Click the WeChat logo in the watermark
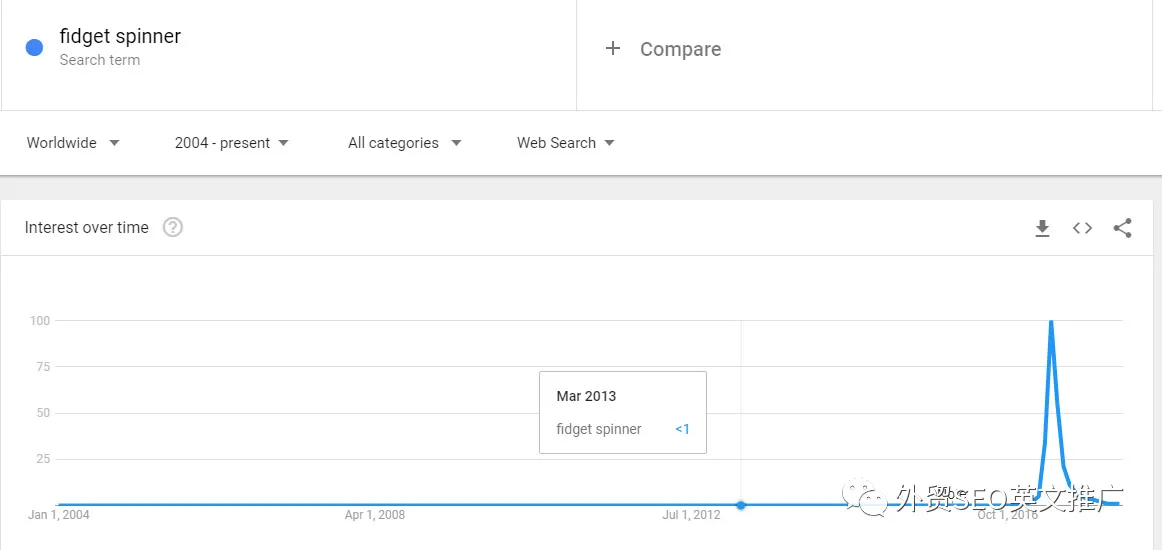This screenshot has width=1162, height=550. click(x=866, y=495)
